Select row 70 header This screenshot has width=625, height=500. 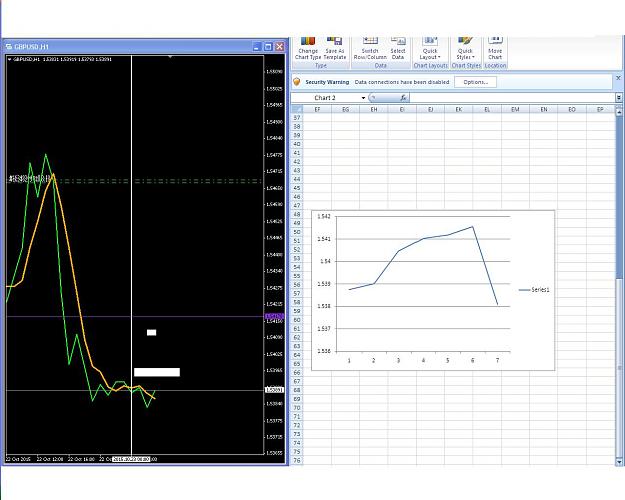pyautogui.click(x=297, y=408)
